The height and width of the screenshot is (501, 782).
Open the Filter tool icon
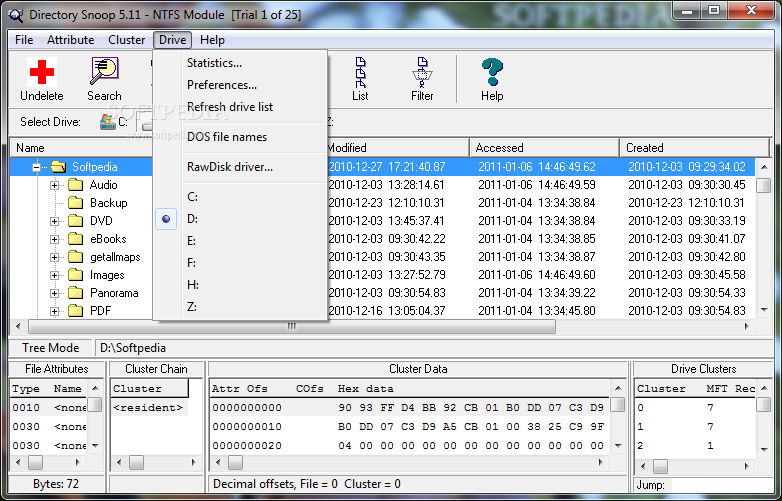(x=422, y=72)
